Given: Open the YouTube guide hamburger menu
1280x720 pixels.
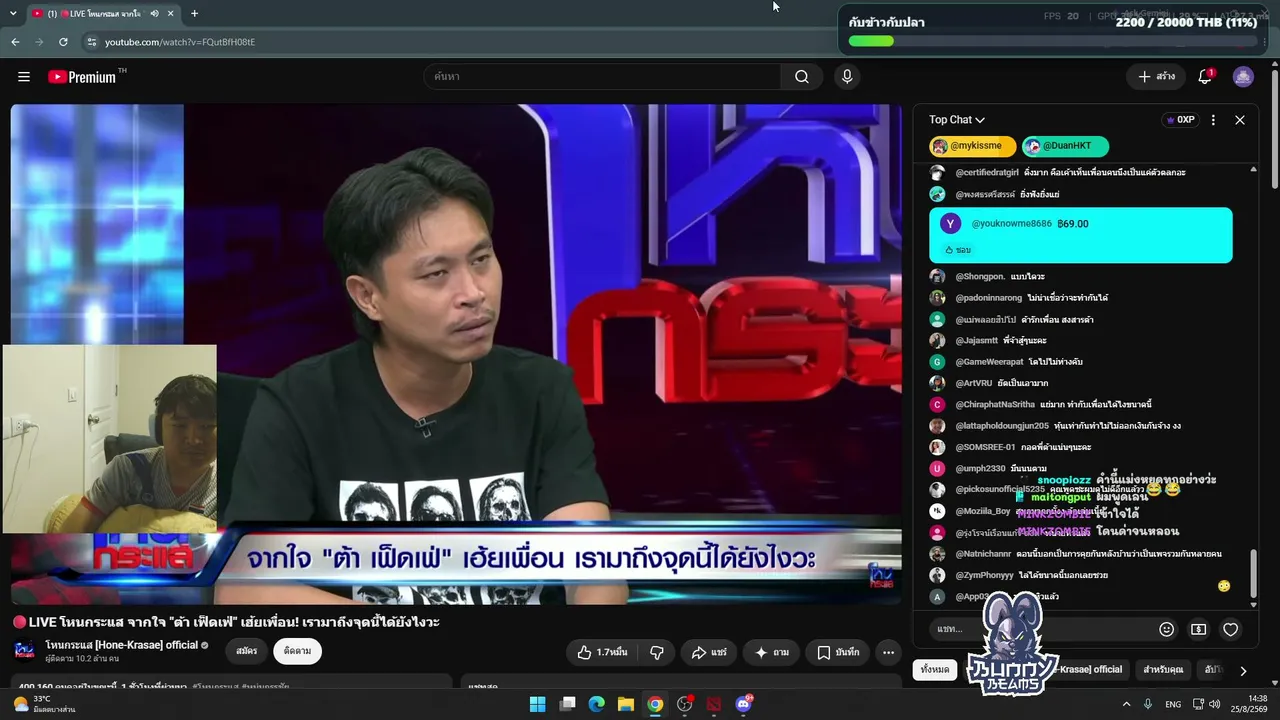Looking at the screenshot, I should [24, 77].
